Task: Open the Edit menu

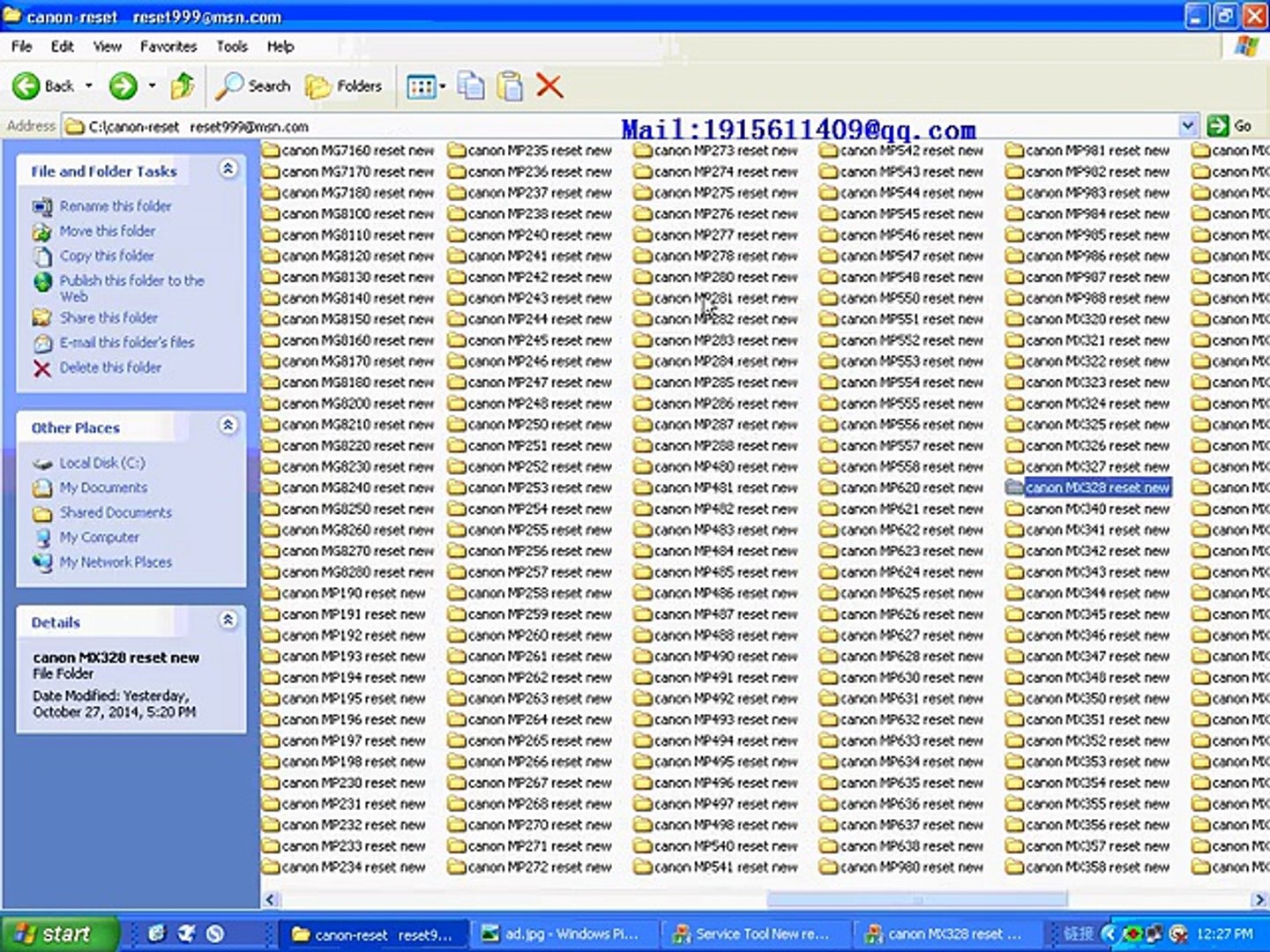Action: click(x=62, y=46)
